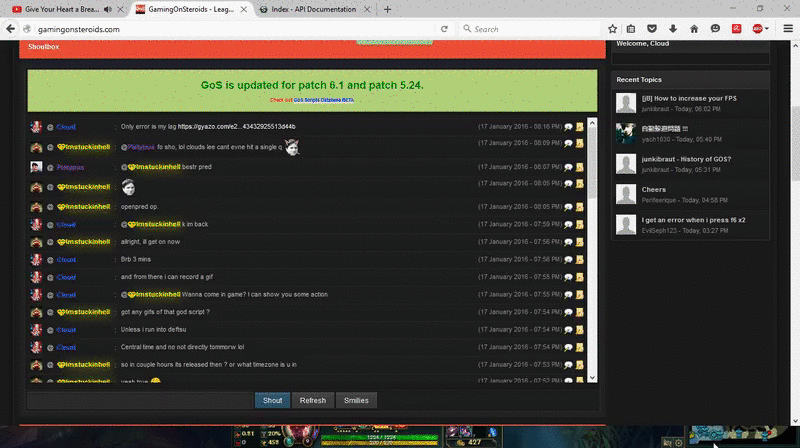Image resolution: width=800 pixels, height=448 pixels.
Task: Click the Pompous avatar thumbnail
Action: coord(36,167)
